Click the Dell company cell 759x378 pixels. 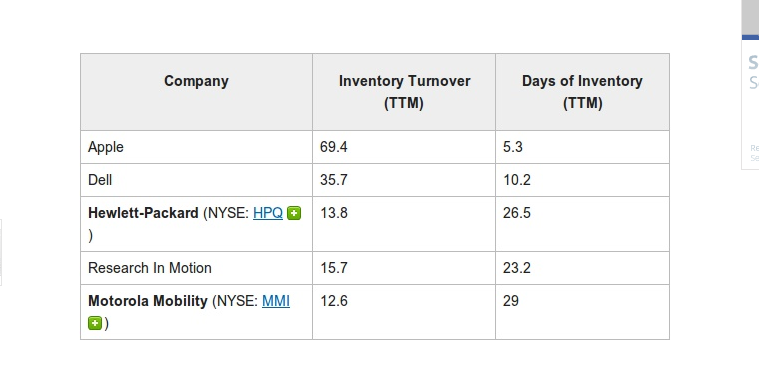pos(197,180)
